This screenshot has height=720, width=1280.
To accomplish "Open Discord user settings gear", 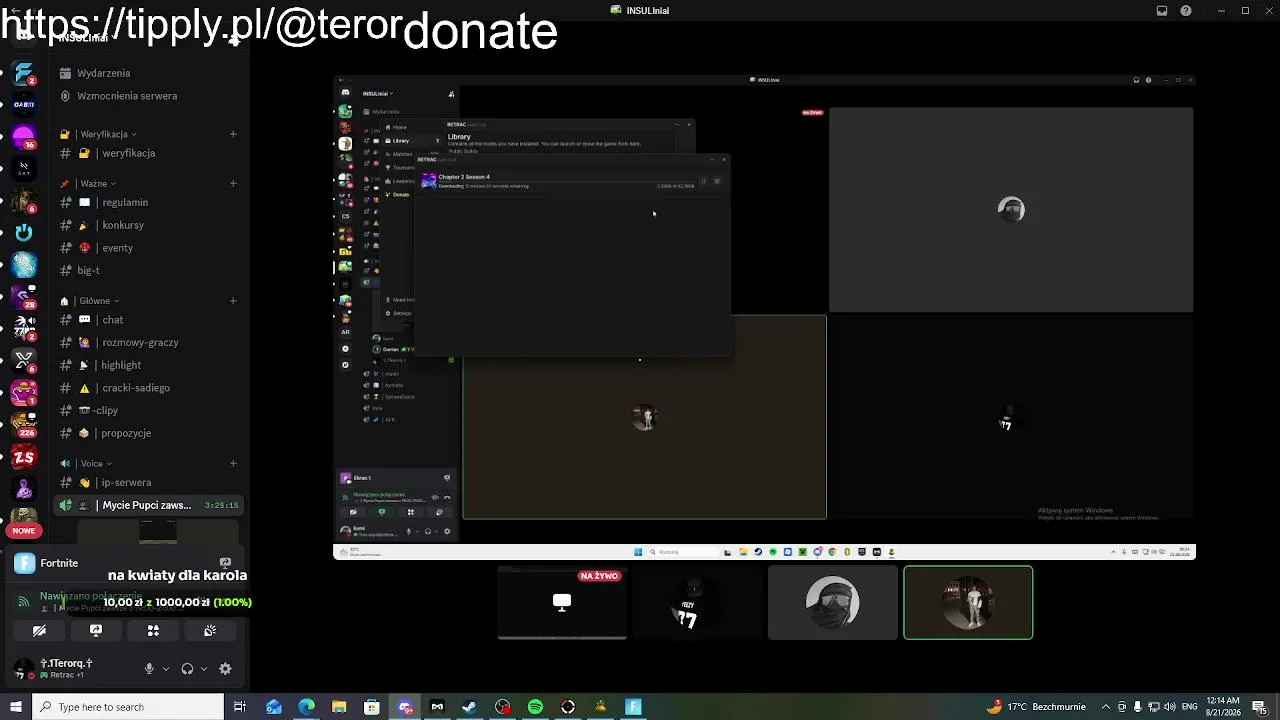I will [225, 669].
